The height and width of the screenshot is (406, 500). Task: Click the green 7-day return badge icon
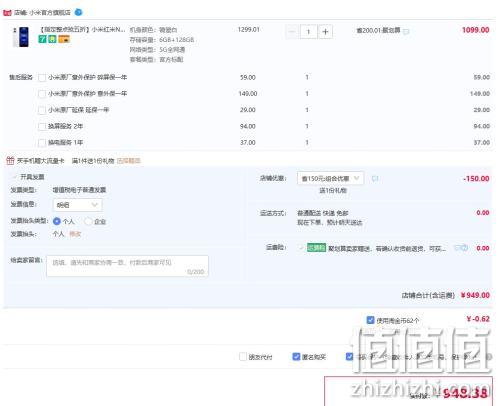[x=42, y=39]
